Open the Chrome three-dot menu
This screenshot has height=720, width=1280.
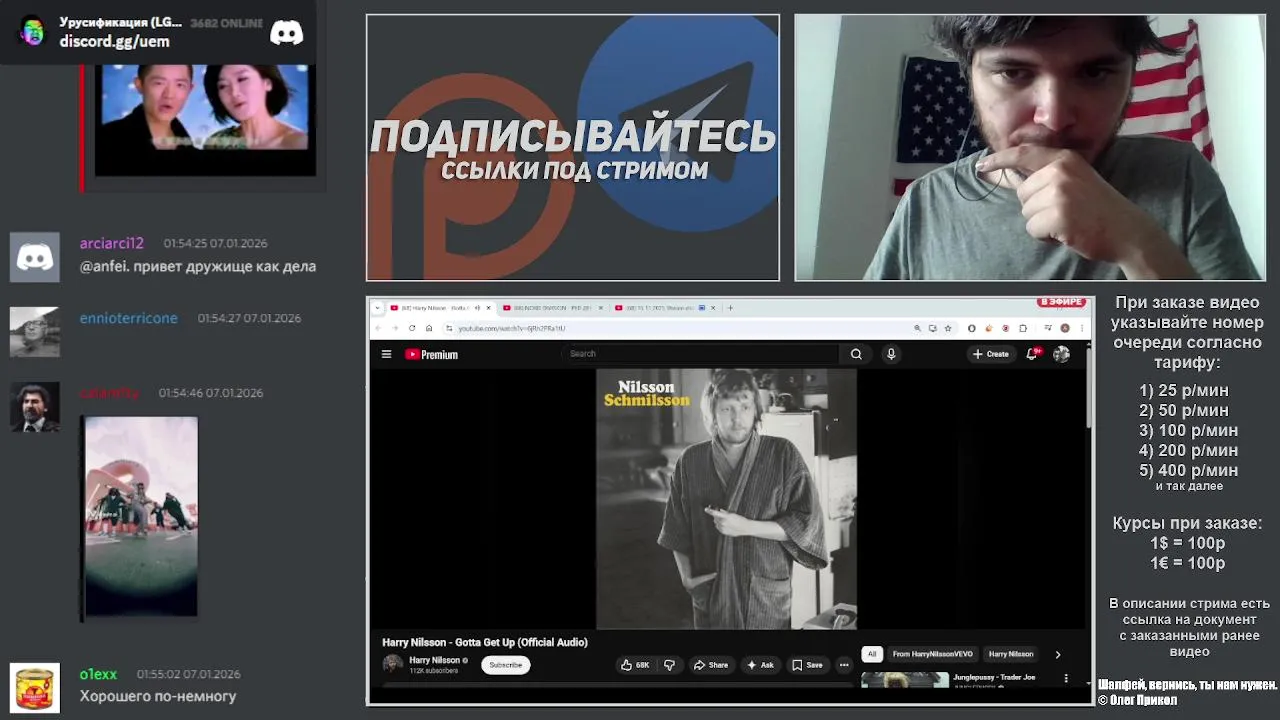click(x=1081, y=328)
